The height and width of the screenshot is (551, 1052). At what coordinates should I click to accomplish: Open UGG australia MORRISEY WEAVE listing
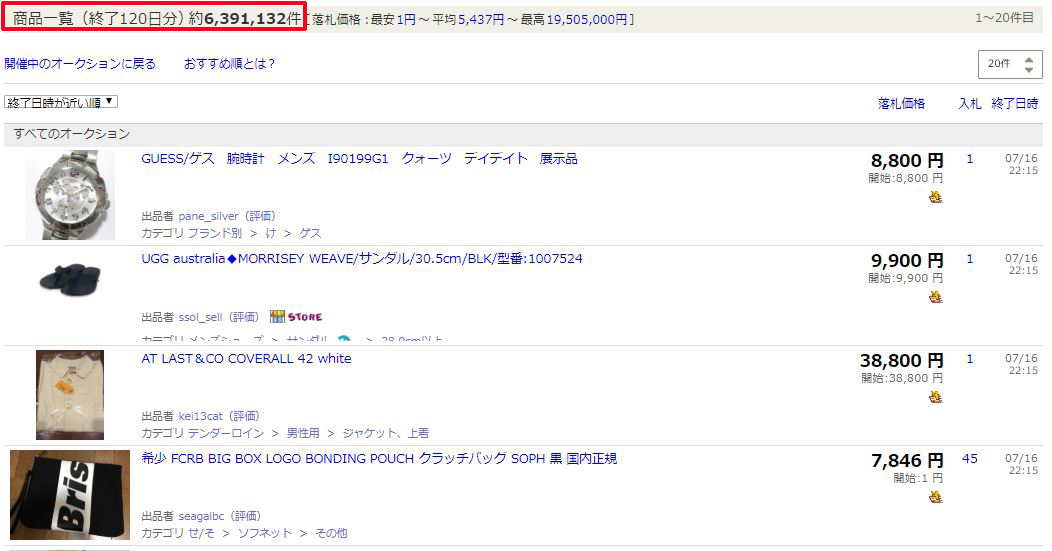point(362,258)
